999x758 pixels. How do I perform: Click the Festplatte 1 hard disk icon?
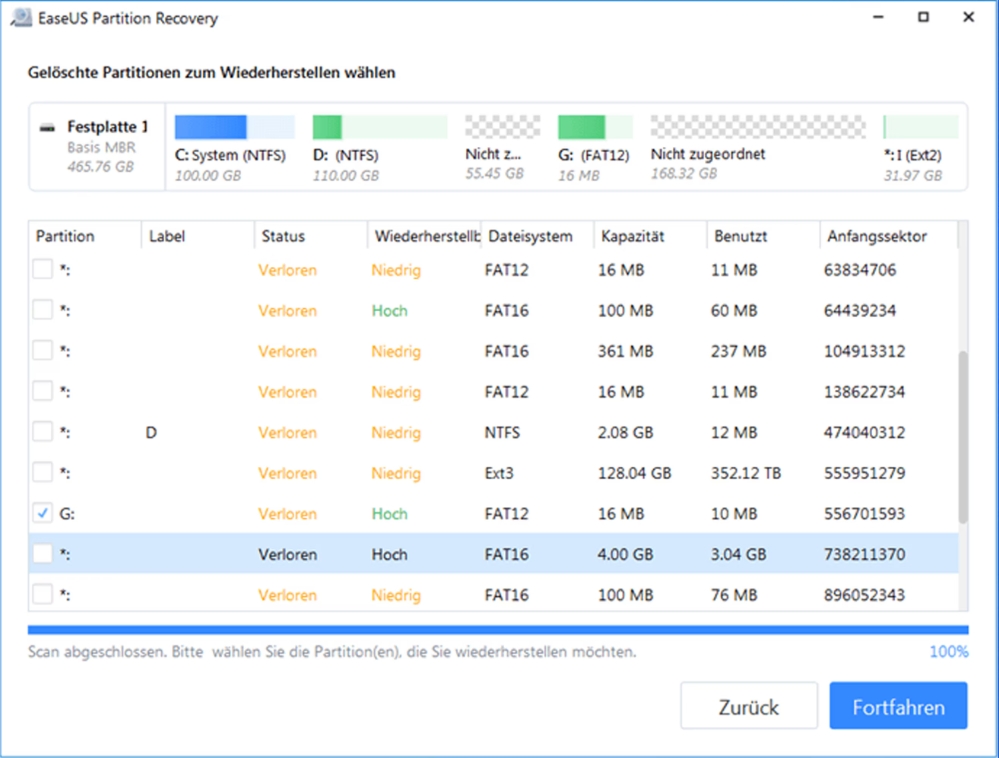tap(48, 128)
